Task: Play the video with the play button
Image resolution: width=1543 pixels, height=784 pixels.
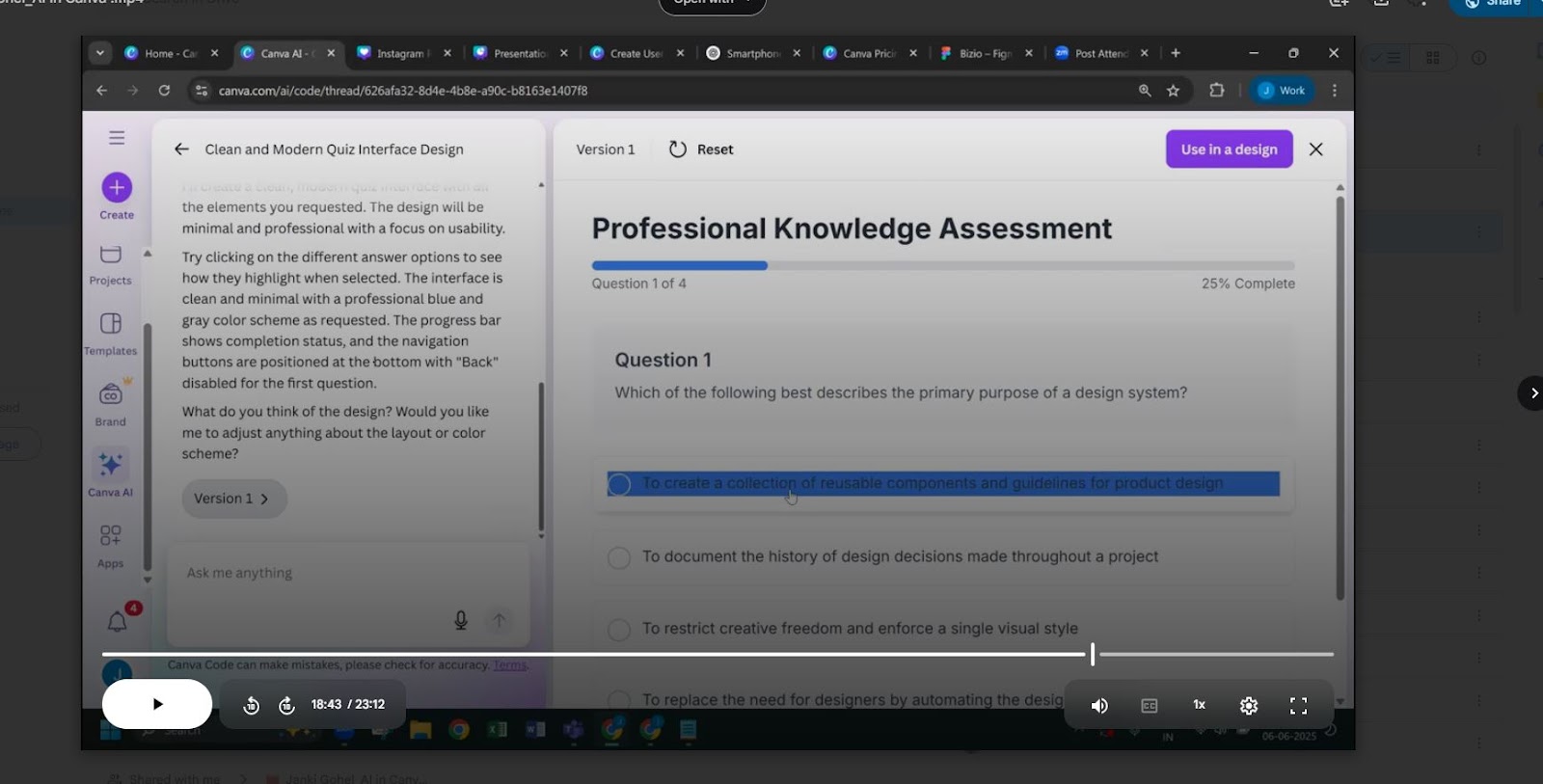Action: [x=157, y=704]
